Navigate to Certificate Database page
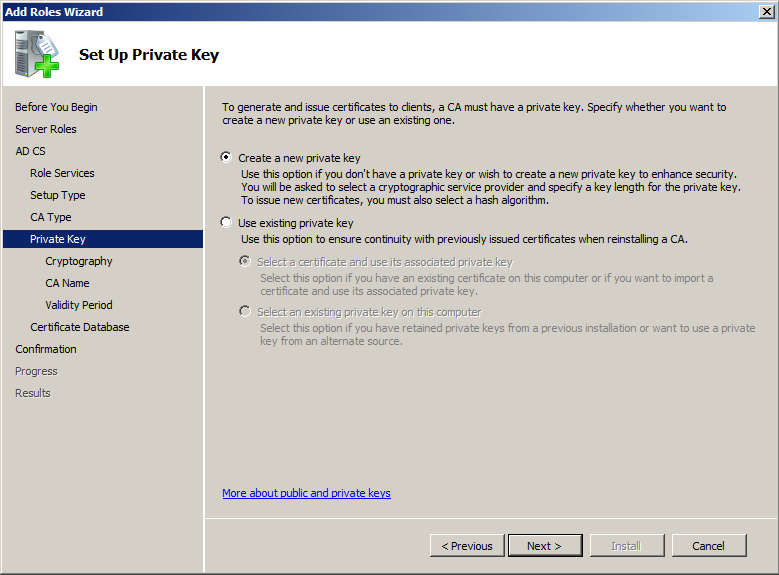Image resolution: width=779 pixels, height=575 pixels. (80, 327)
